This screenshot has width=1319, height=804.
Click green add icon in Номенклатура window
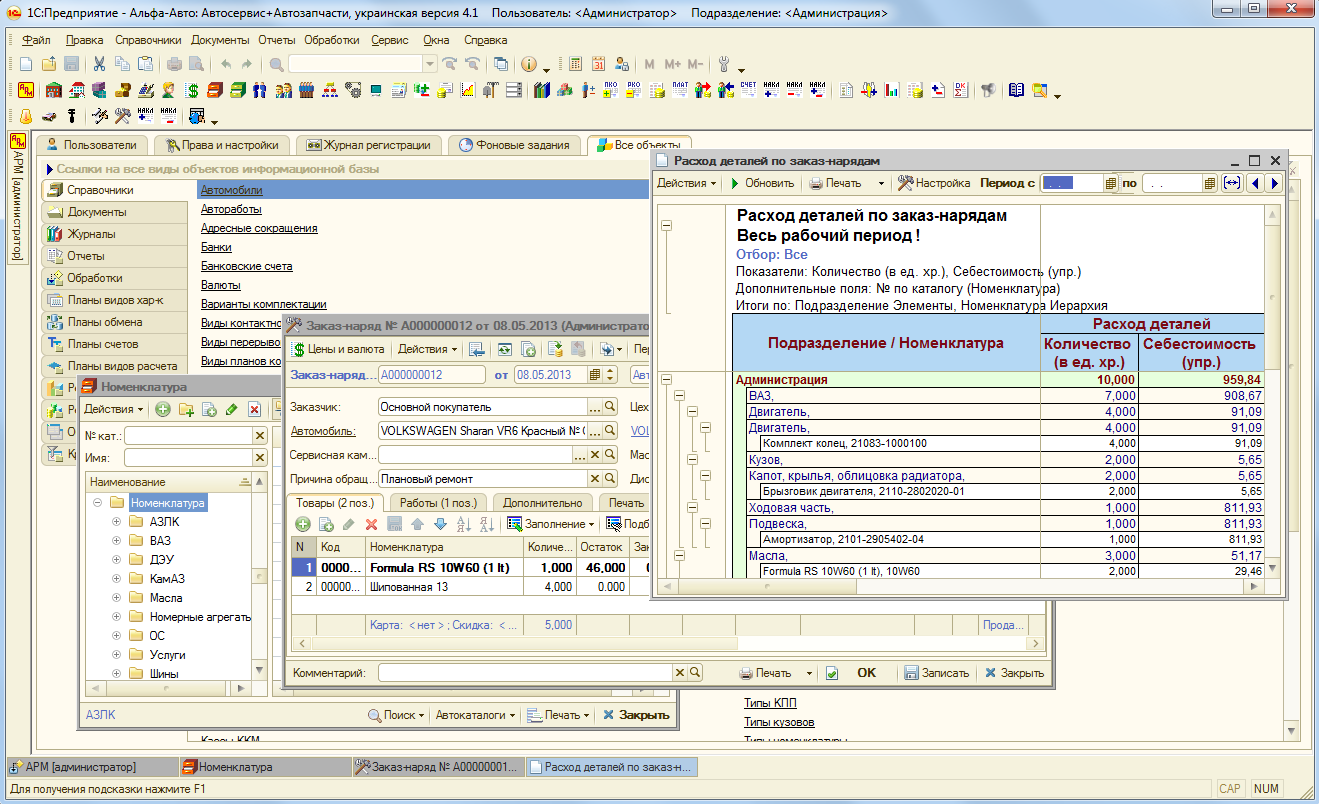163,409
